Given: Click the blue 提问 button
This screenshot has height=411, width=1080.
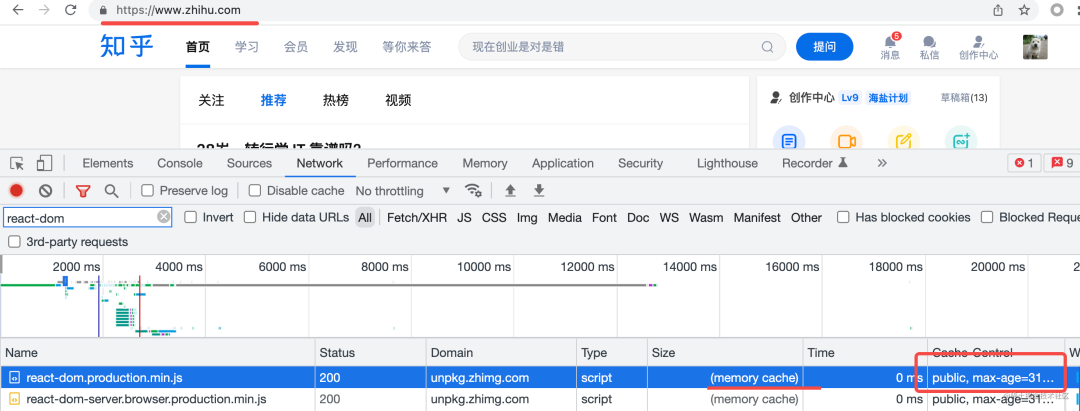Looking at the screenshot, I should click(824, 47).
